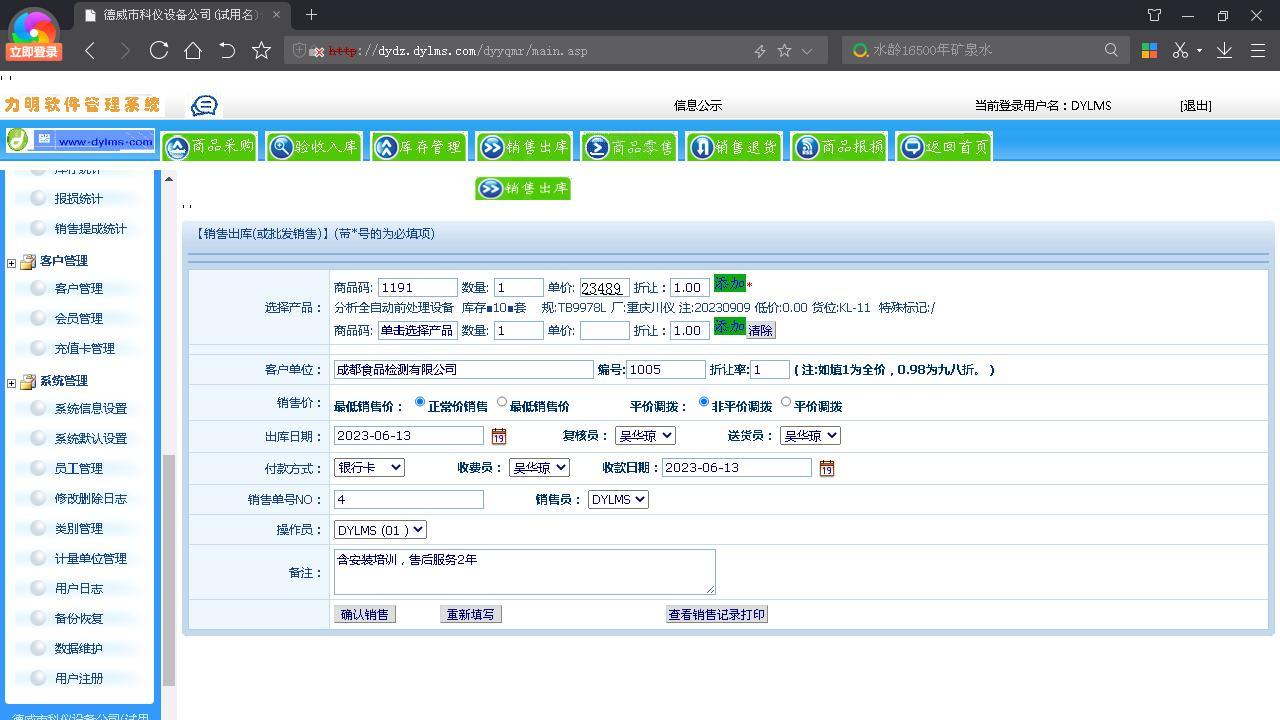Click 查看销售记录打印 to print sales records

pos(716,614)
